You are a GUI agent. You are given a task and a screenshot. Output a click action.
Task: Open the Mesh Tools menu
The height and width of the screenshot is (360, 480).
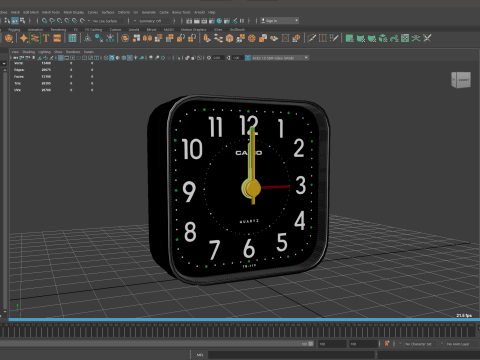(x=51, y=12)
